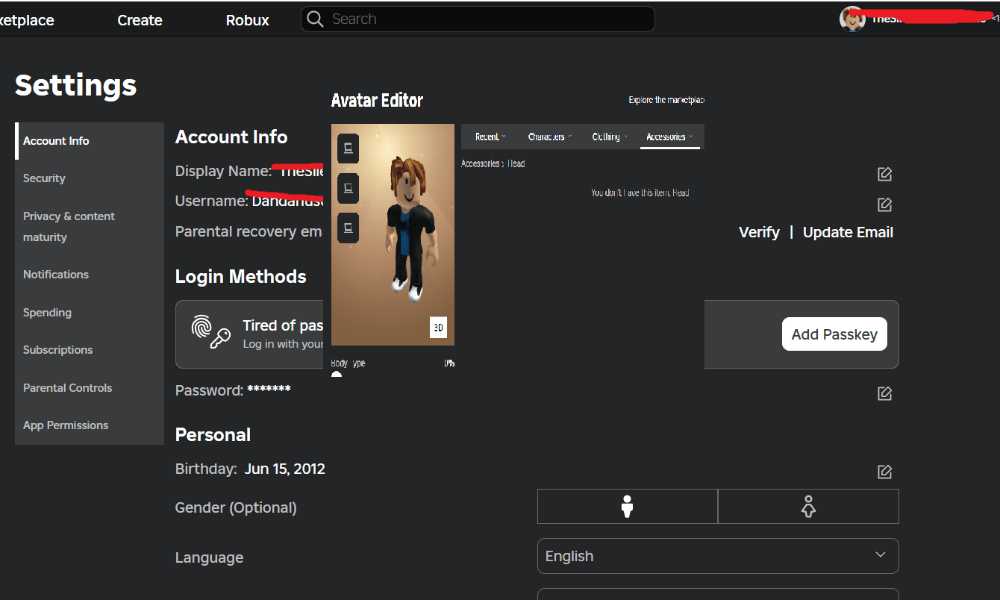Image resolution: width=1000 pixels, height=600 pixels.
Task: Open Explore the marketplace link in Avatar Editor
Action: click(666, 99)
